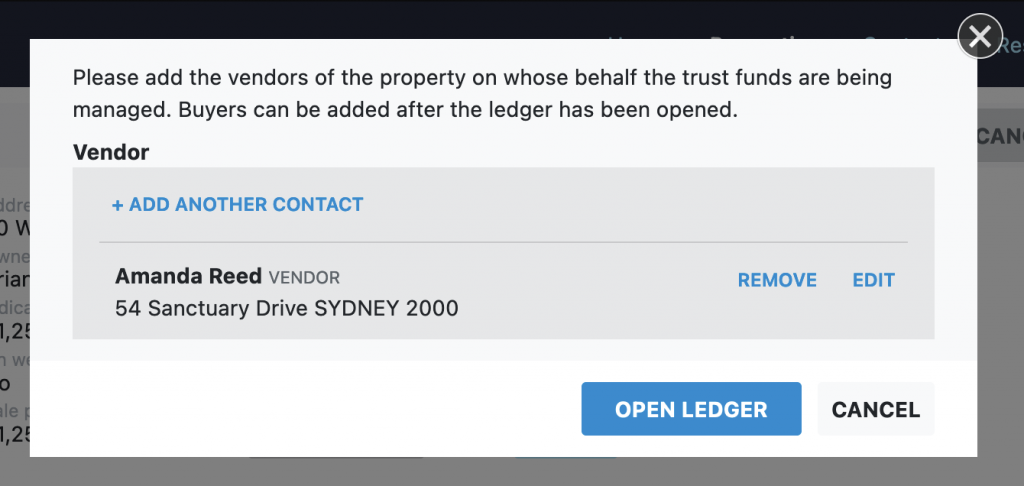Click the bold Vendor section heading
The height and width of the screenshot is (486, 1024).
click(x=111, y=152)
